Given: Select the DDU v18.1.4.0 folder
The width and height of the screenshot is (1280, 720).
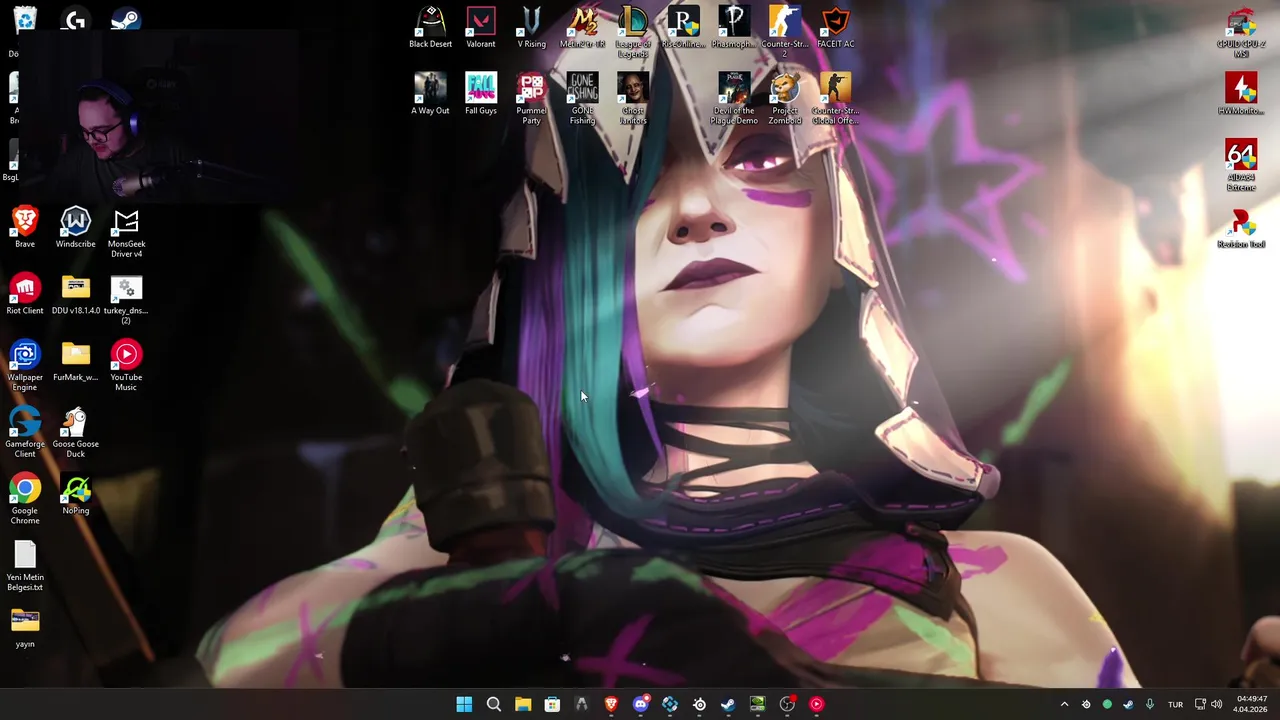Looking at the screenshot, I should (x=75, y=294).
